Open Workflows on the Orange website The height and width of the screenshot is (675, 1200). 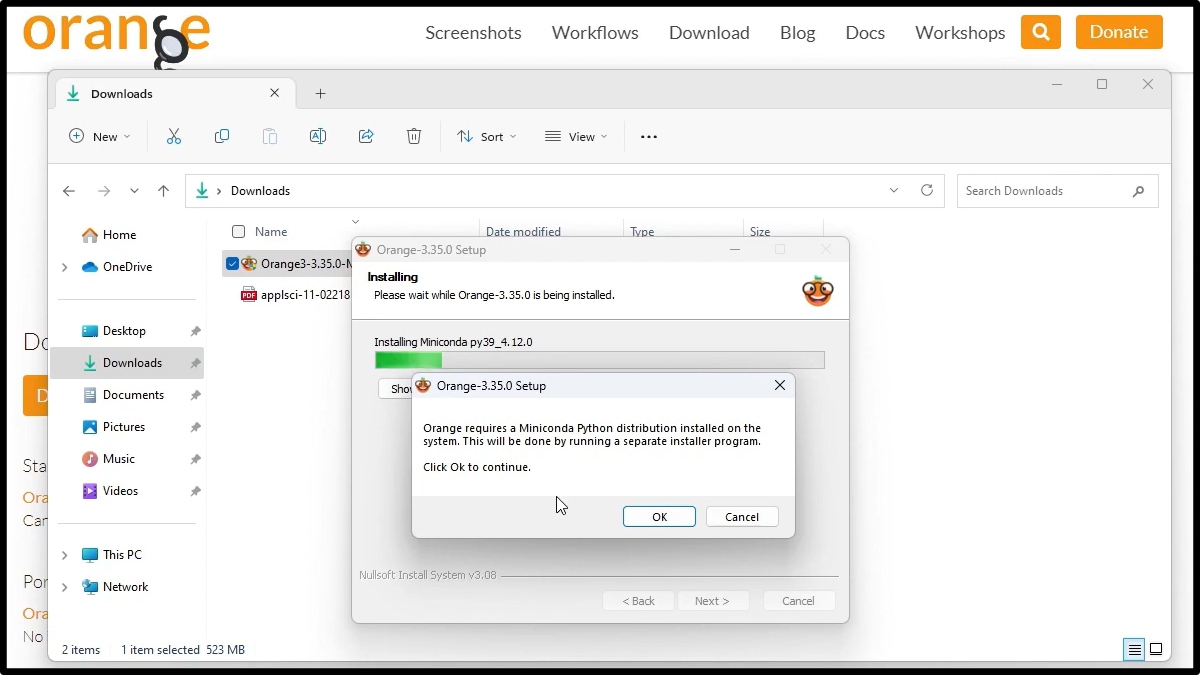click(595, 33)
